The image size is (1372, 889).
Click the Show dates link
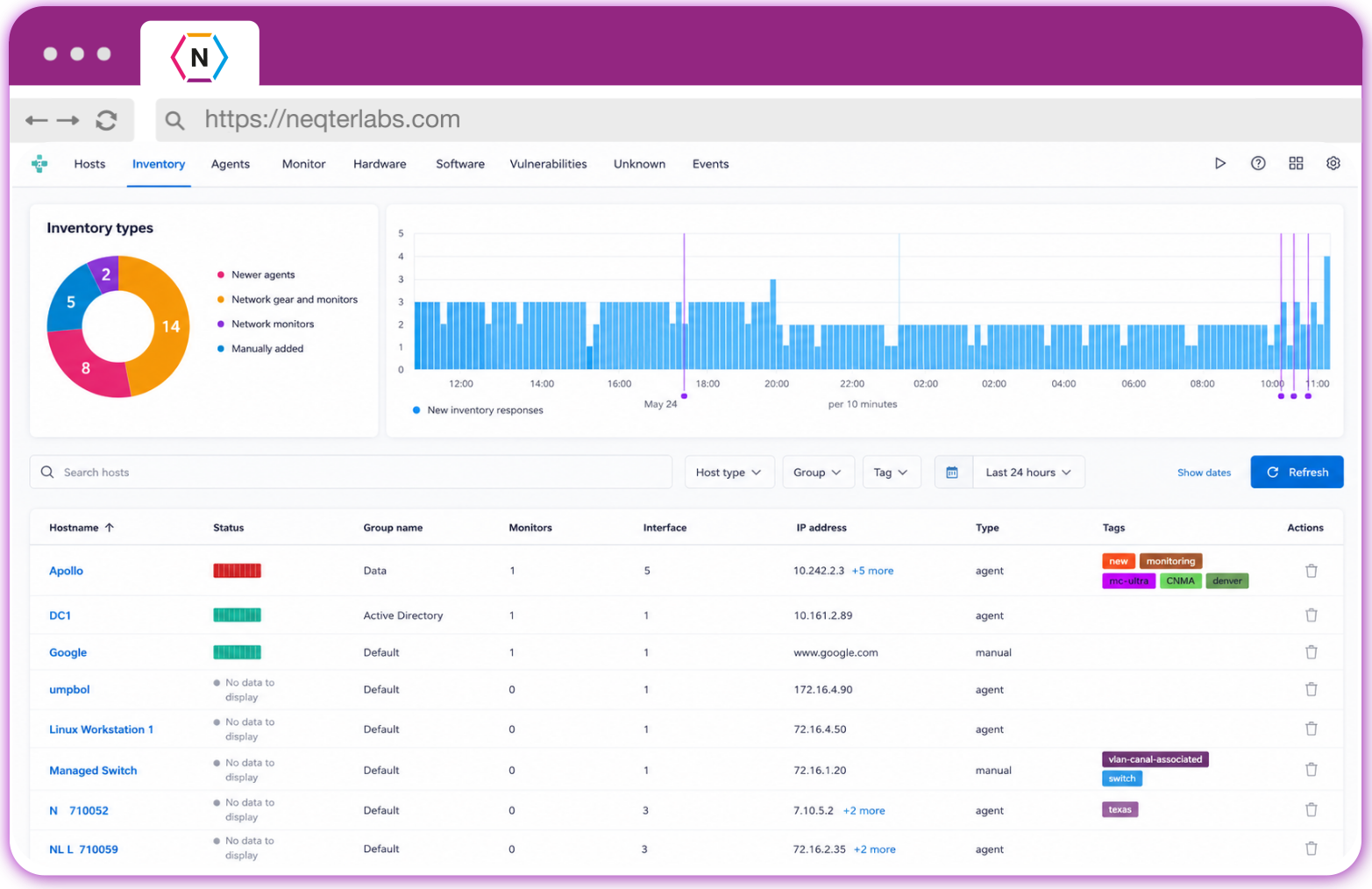[1204, 473]
